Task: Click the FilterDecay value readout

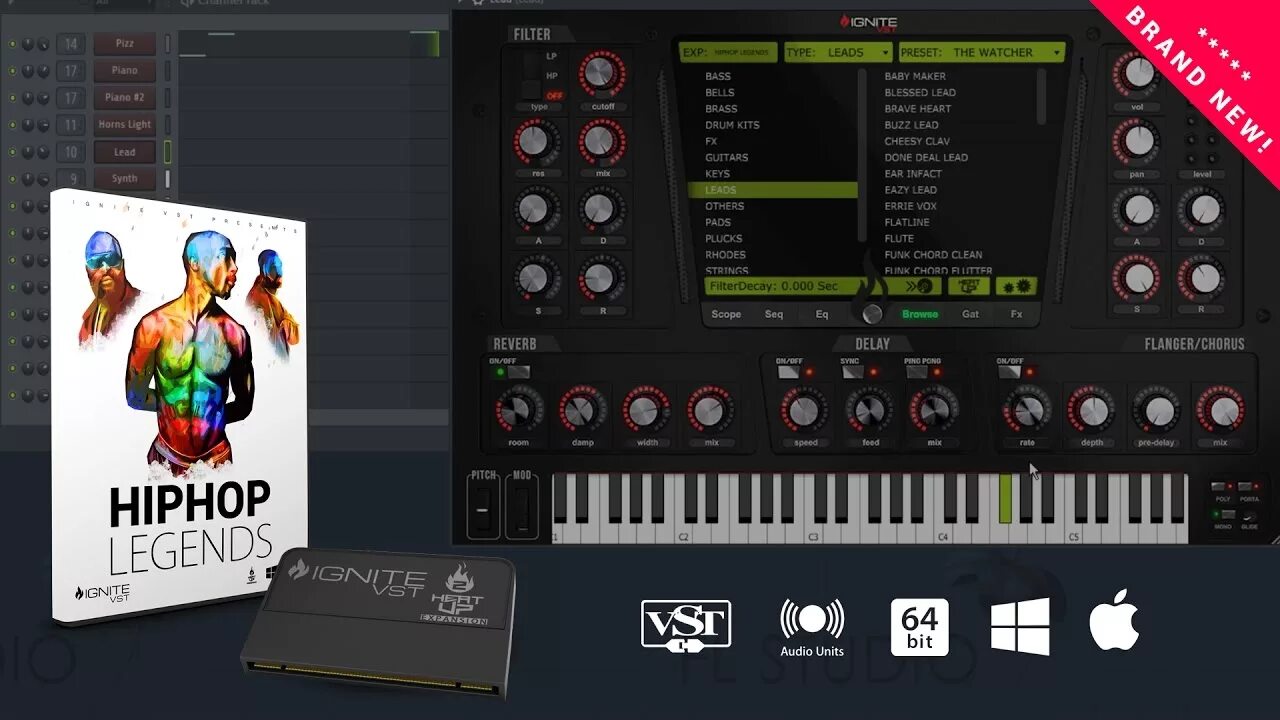Action: (774, 286)
